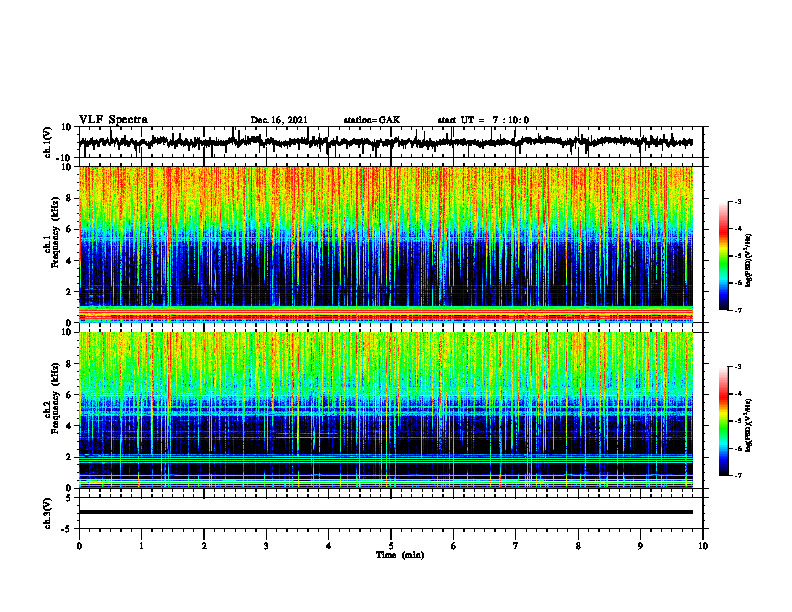Click time axis tick label "3"
Image resolution: width=792 pixels, height=612 pixels.
coord(266,546)
